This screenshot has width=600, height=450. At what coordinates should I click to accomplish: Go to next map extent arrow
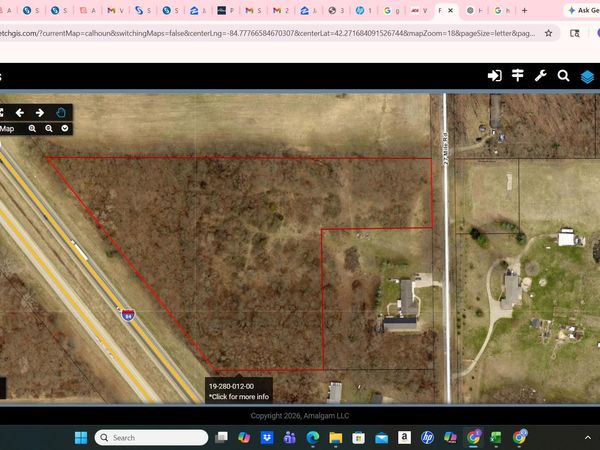coord(40,113)
